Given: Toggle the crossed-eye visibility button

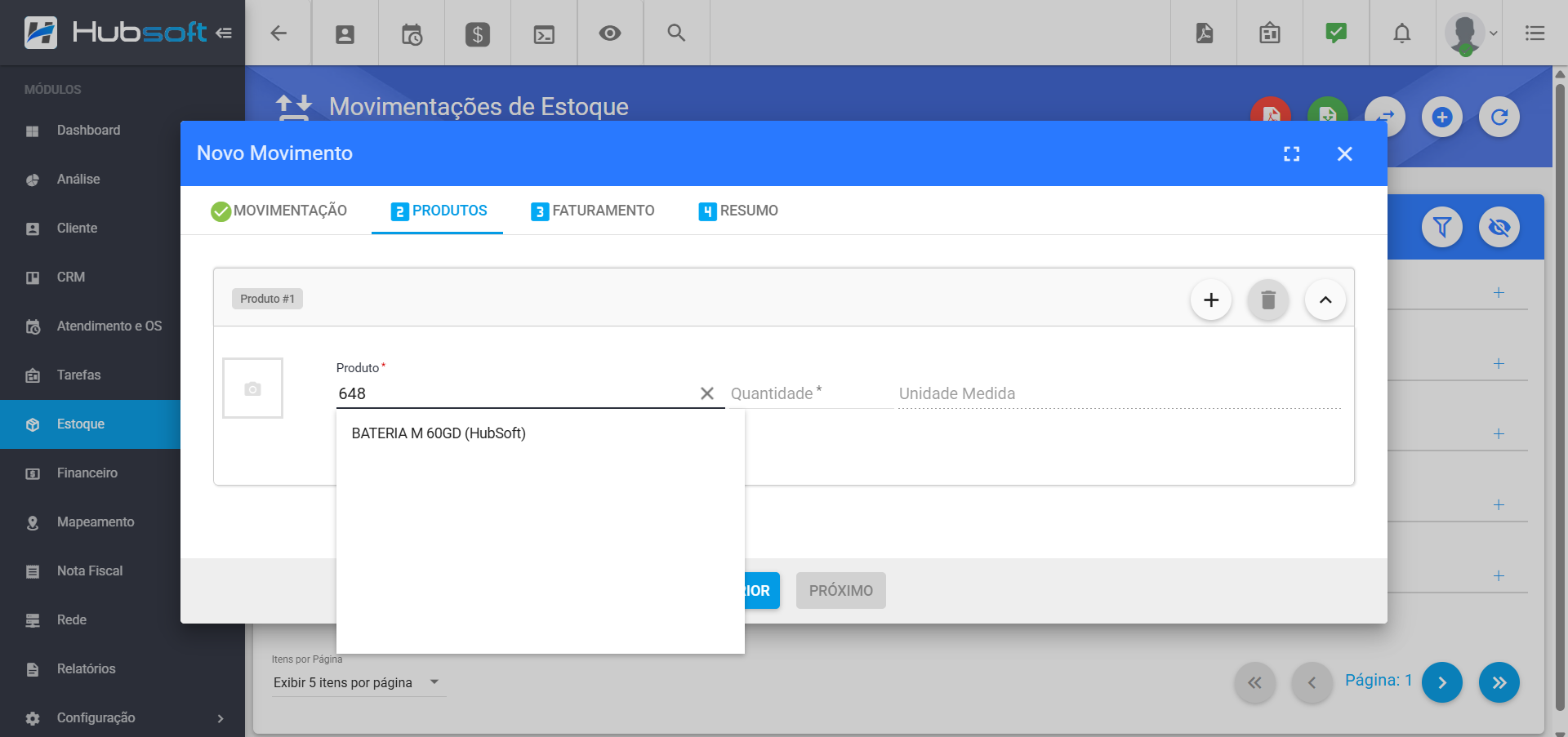Looking at the screenshot, I should tap(1499, 227).
